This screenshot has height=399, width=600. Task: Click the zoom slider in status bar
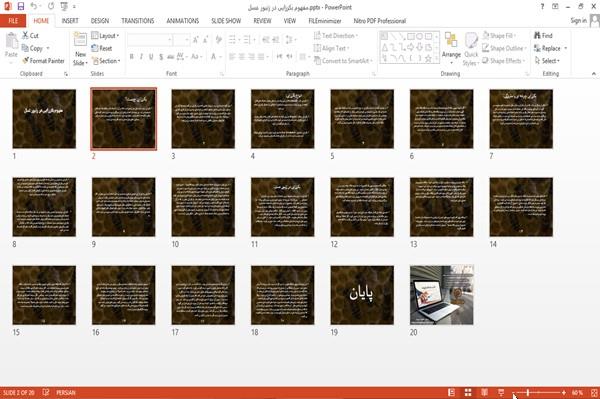coord(539,393)
